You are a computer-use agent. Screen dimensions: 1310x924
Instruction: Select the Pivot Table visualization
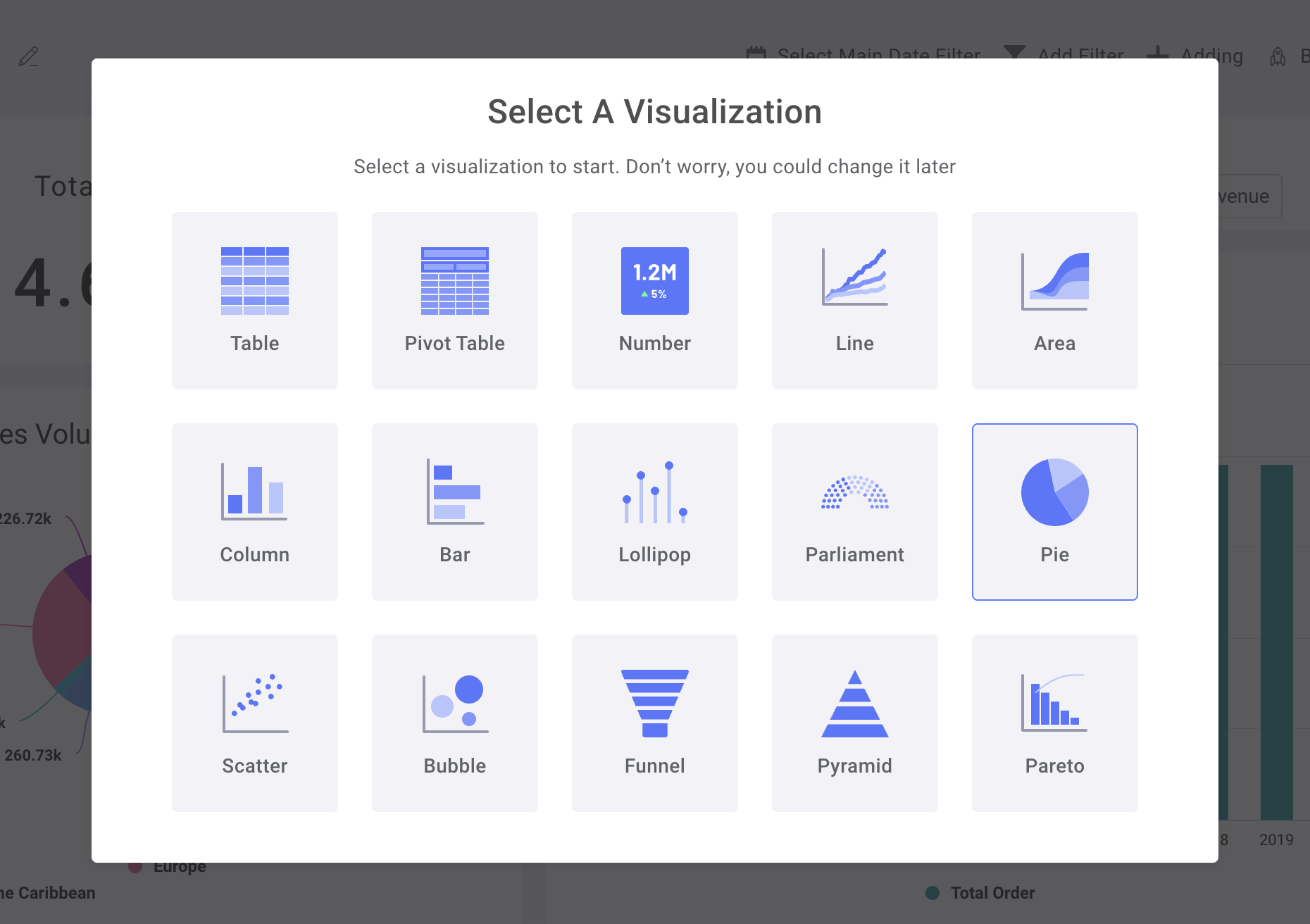coord(455,301)
